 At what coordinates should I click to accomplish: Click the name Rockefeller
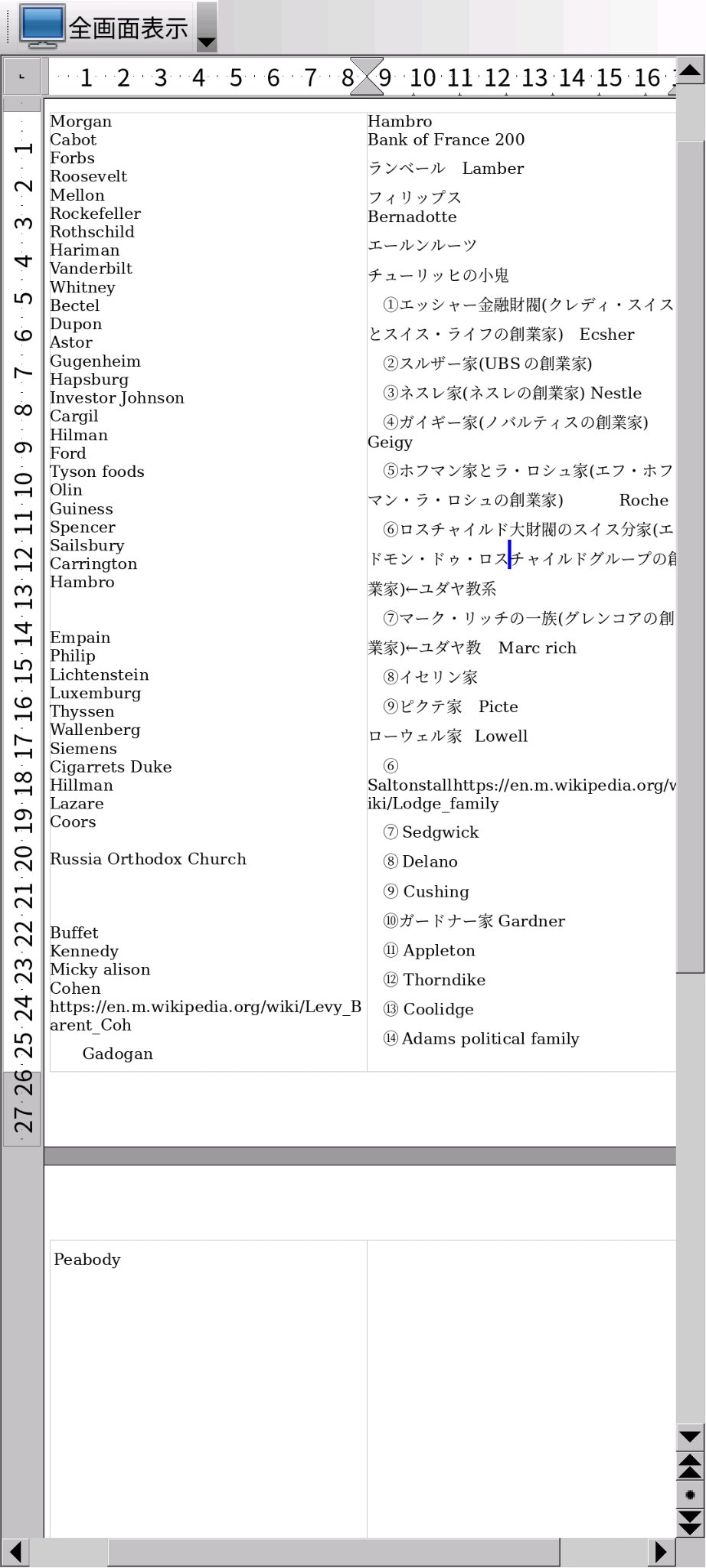[x=95, y=214]
